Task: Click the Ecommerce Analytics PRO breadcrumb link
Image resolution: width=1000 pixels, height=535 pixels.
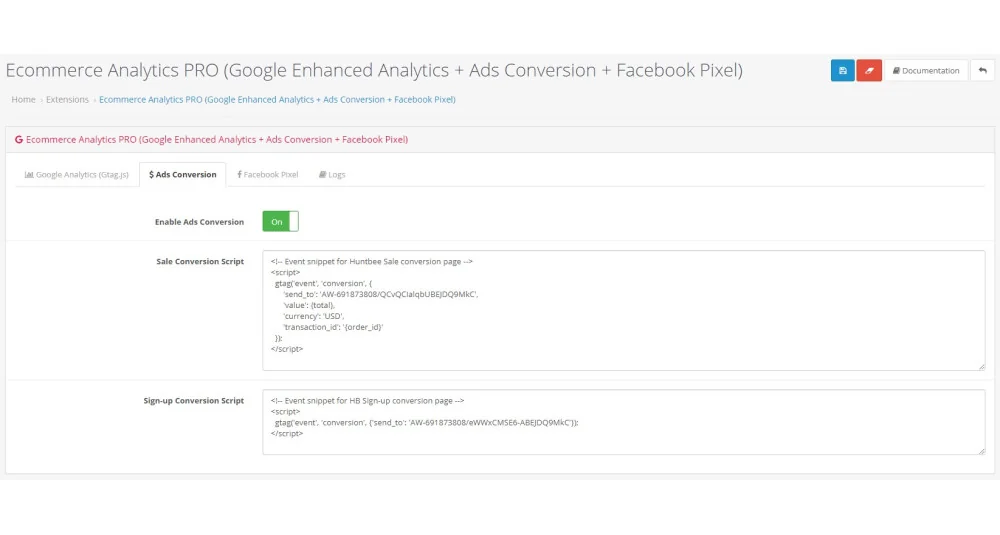Action: (277, 99)
